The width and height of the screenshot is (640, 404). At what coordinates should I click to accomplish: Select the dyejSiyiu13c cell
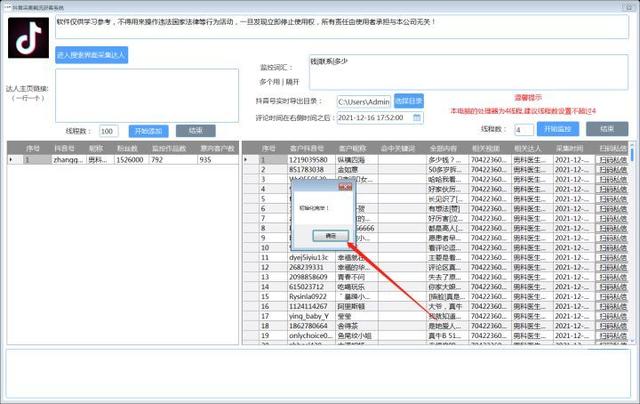pos(312,257)
